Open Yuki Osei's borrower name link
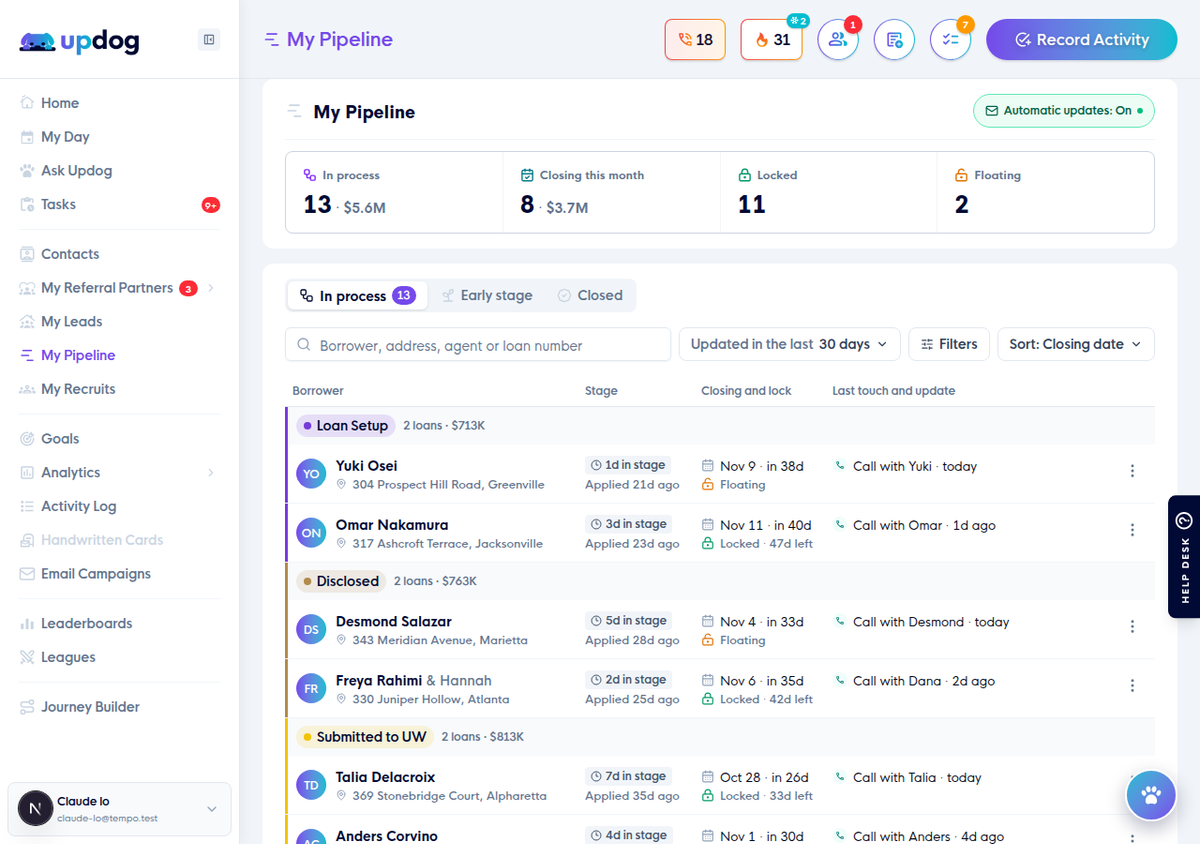1200x844 pixels. click(x=367, y=466)
